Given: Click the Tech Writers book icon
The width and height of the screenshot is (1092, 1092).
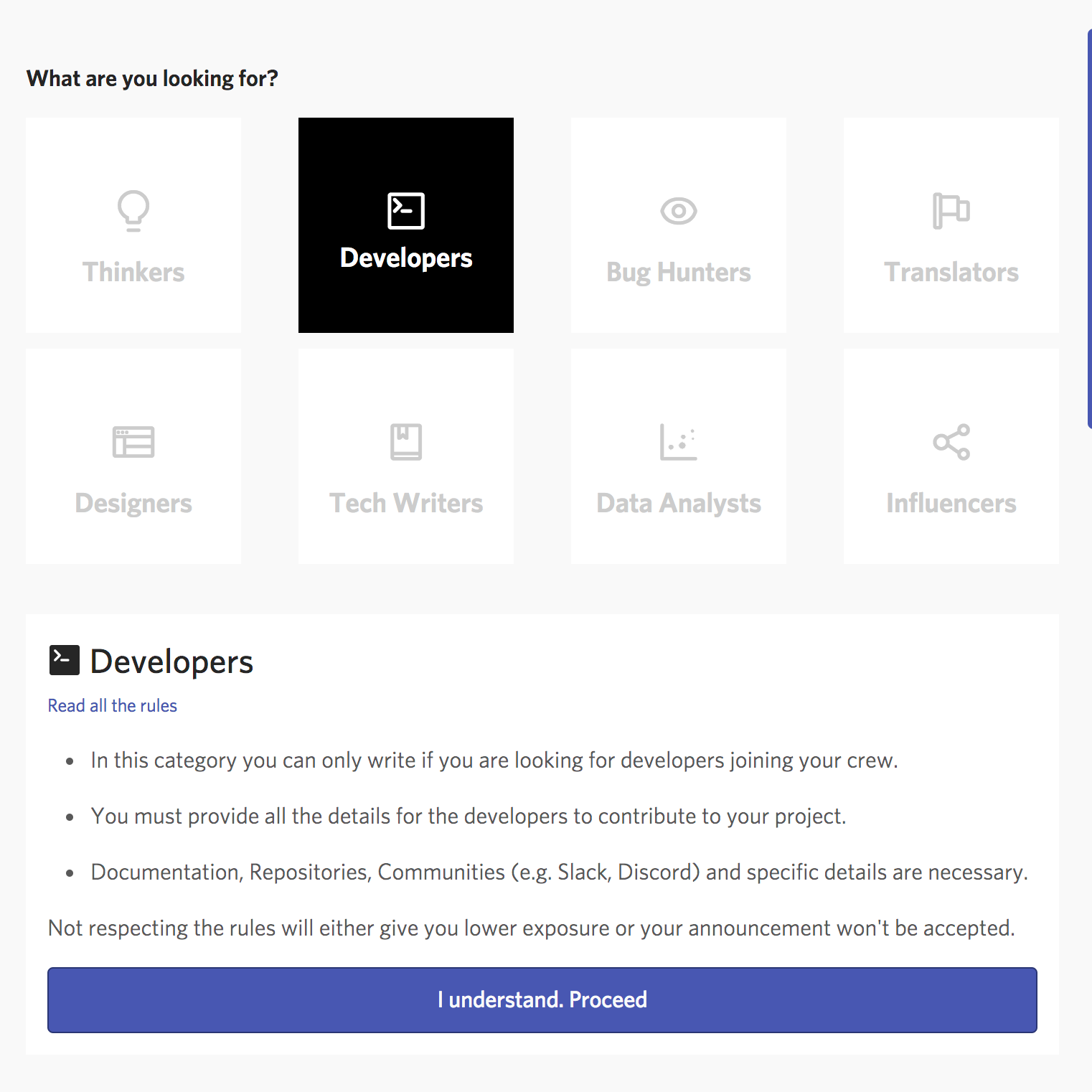Looking at the screenshot, I should [x=406, y=442].
